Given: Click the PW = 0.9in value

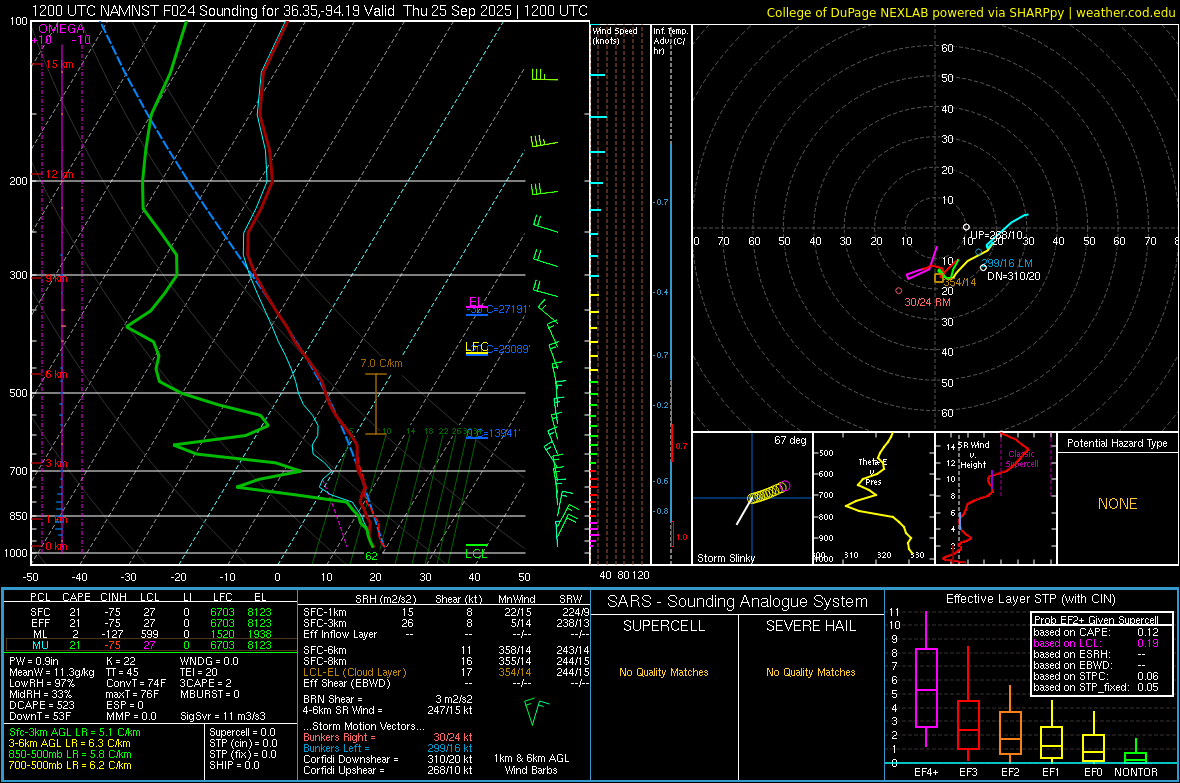Looking at the screenshot, I should 34,661.
